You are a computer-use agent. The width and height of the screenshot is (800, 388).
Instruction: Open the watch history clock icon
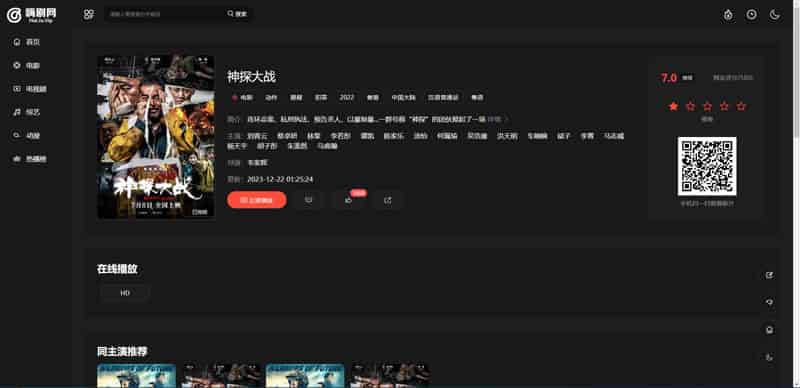[x=752, y=15]
